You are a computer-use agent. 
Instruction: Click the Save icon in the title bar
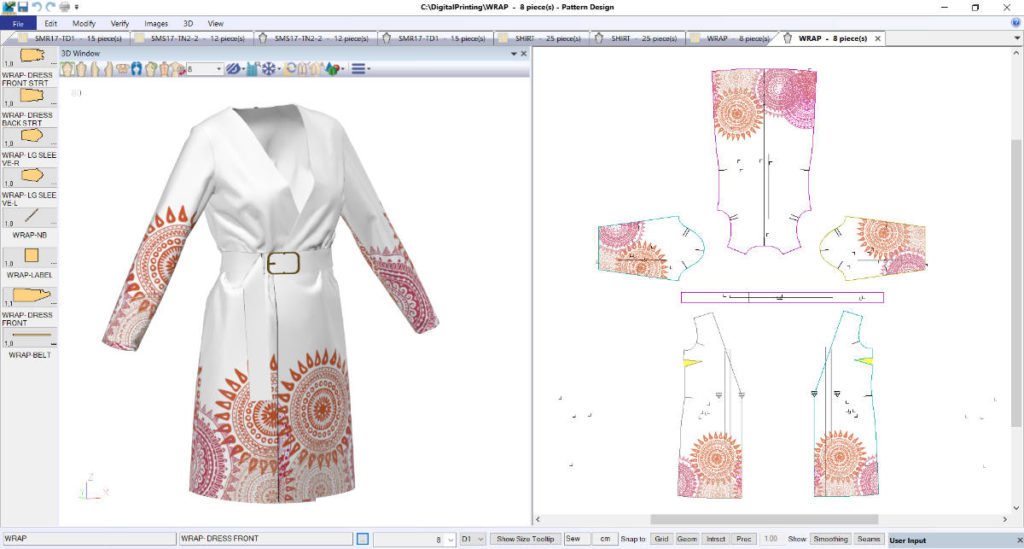coord(22,7)
